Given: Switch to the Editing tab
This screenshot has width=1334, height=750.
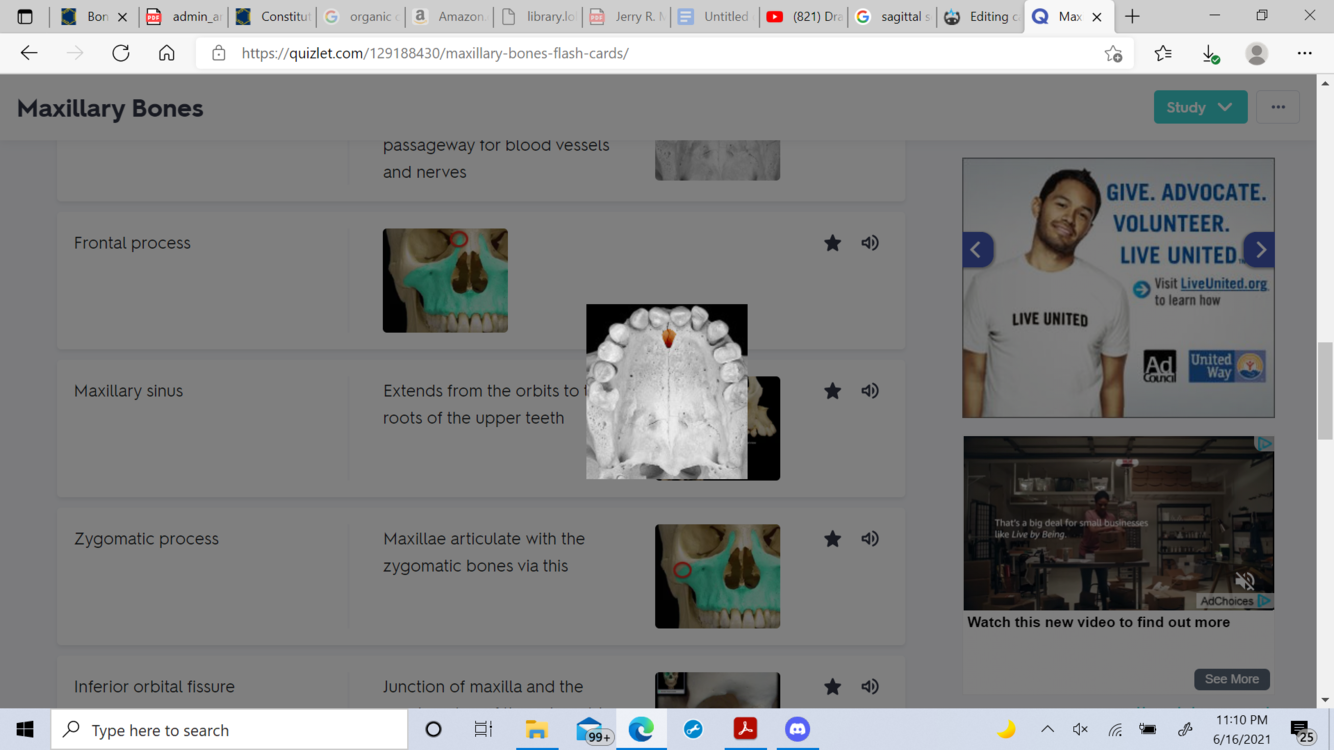Looking at the screenshot, I should [980, 16].
